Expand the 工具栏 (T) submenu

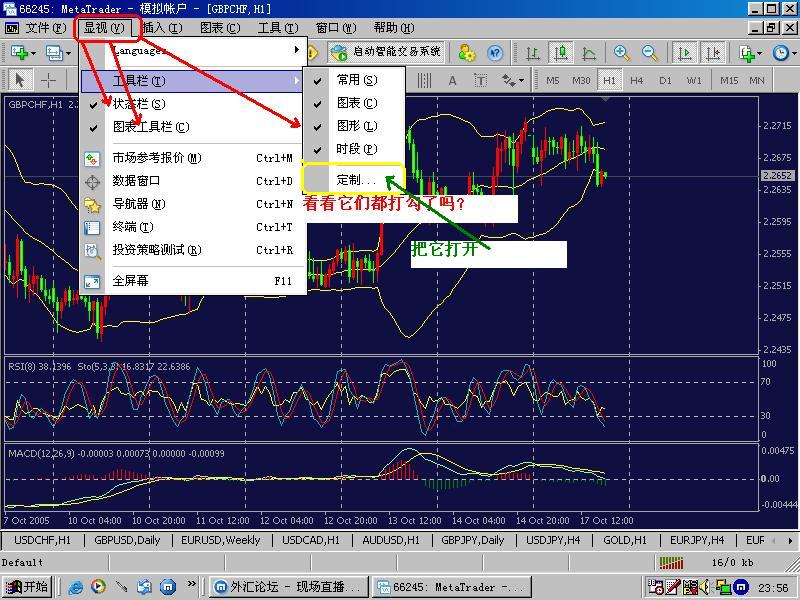(x=193, y=81)
